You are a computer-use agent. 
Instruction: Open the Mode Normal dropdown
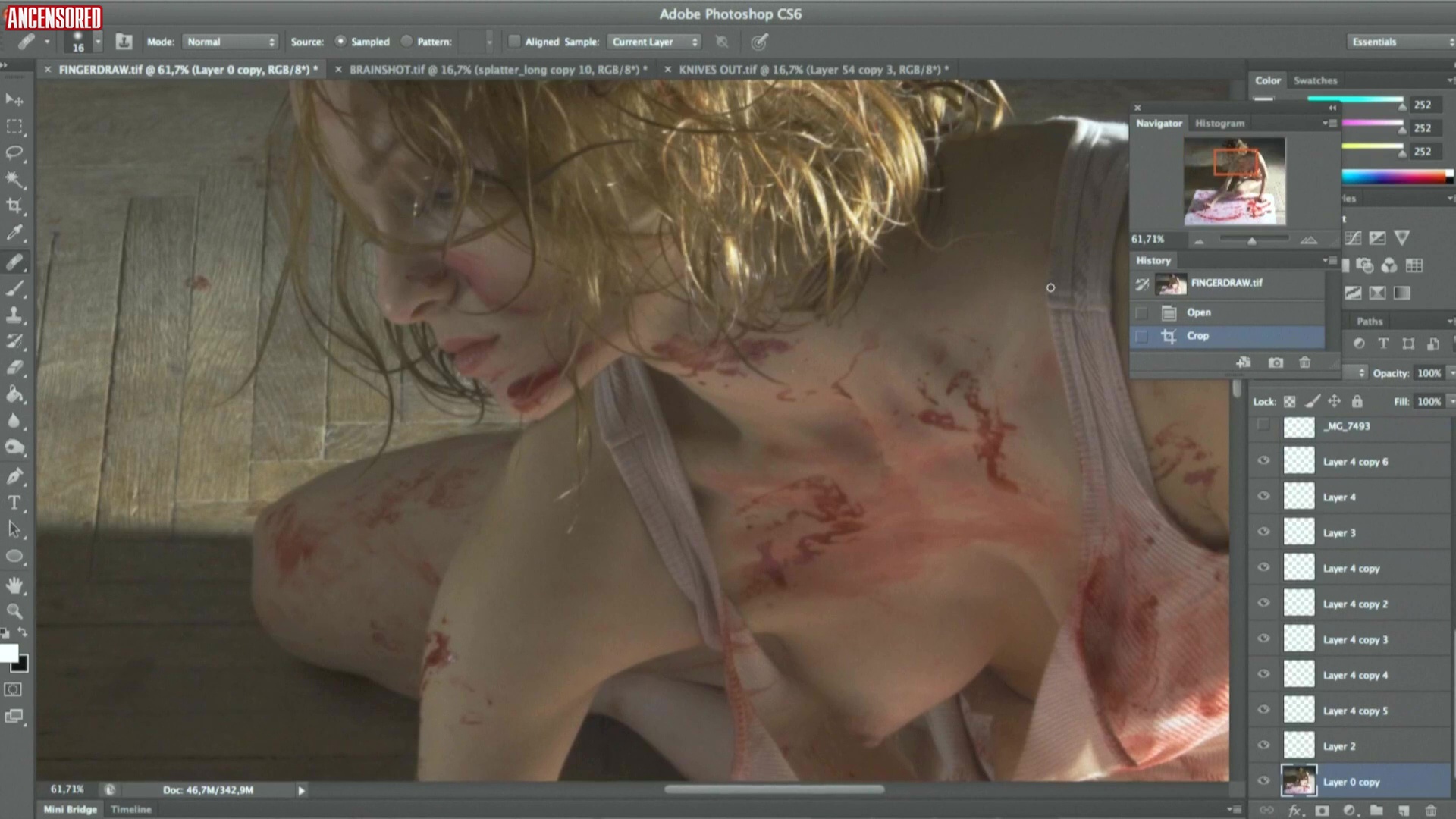tap(231, 42)
